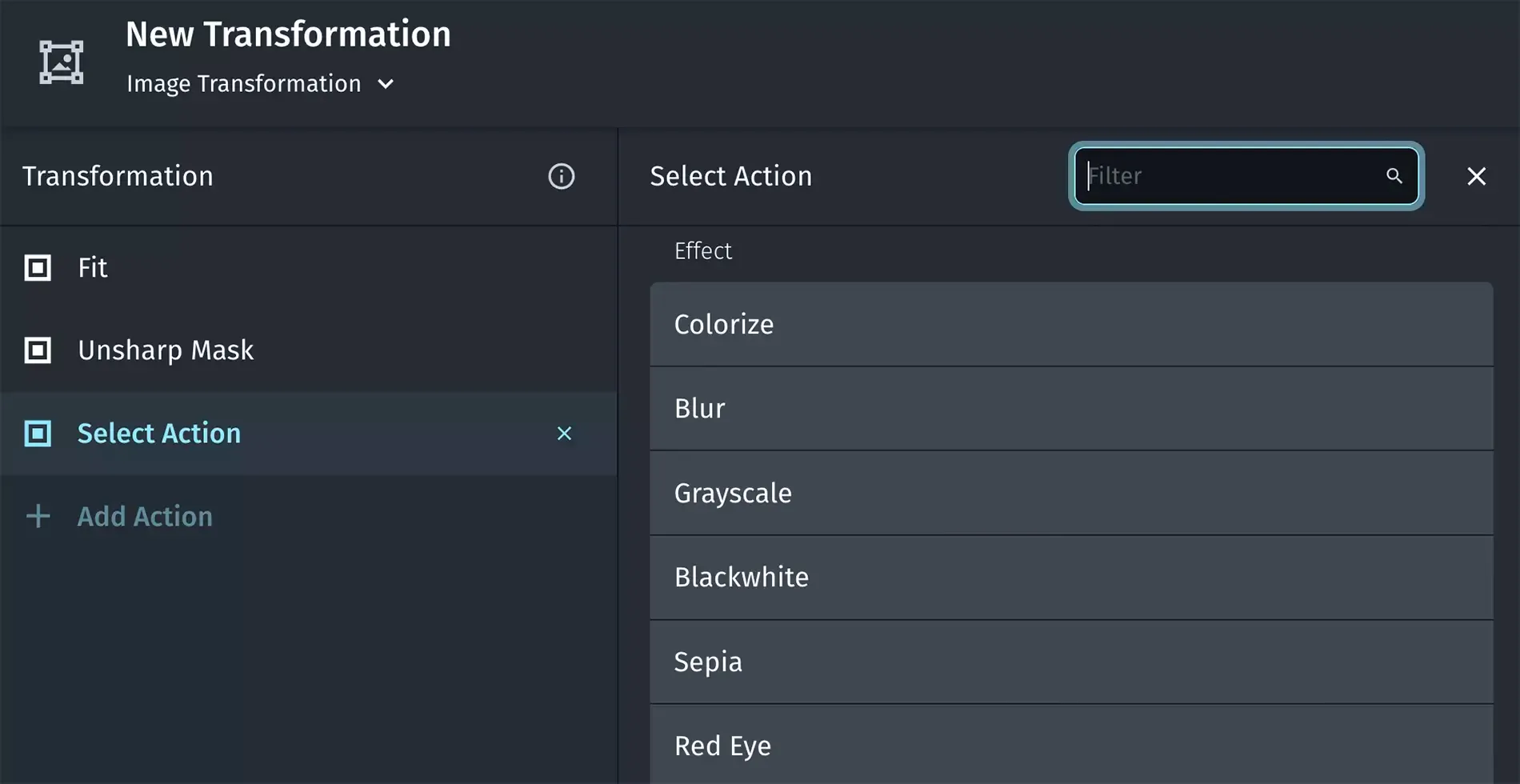Choose the Colorize effect
Viewport: 1520px width, 784px height.
tap(1070, 324)
